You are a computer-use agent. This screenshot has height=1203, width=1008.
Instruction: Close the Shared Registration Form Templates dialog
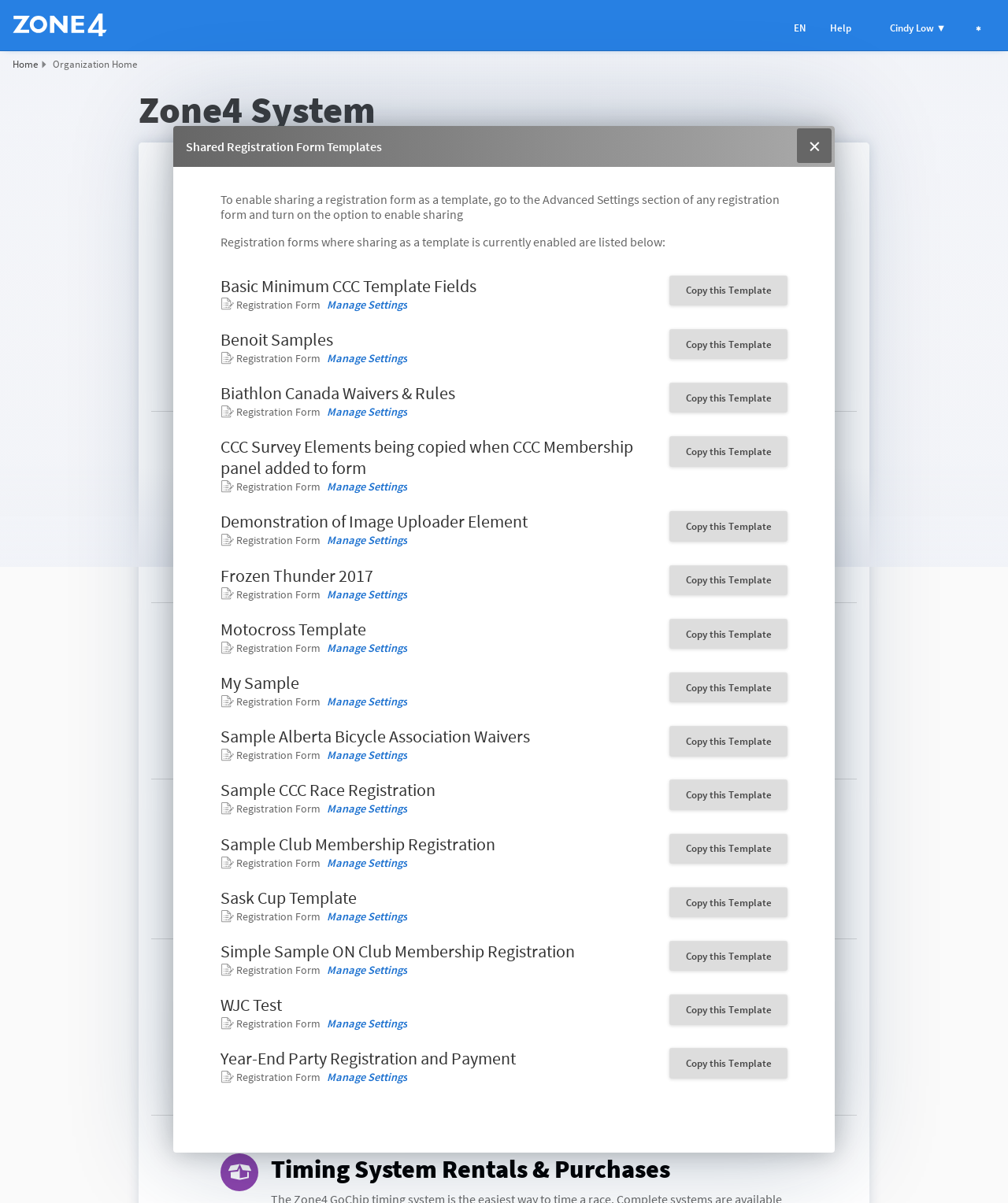(x=814, y=146)
